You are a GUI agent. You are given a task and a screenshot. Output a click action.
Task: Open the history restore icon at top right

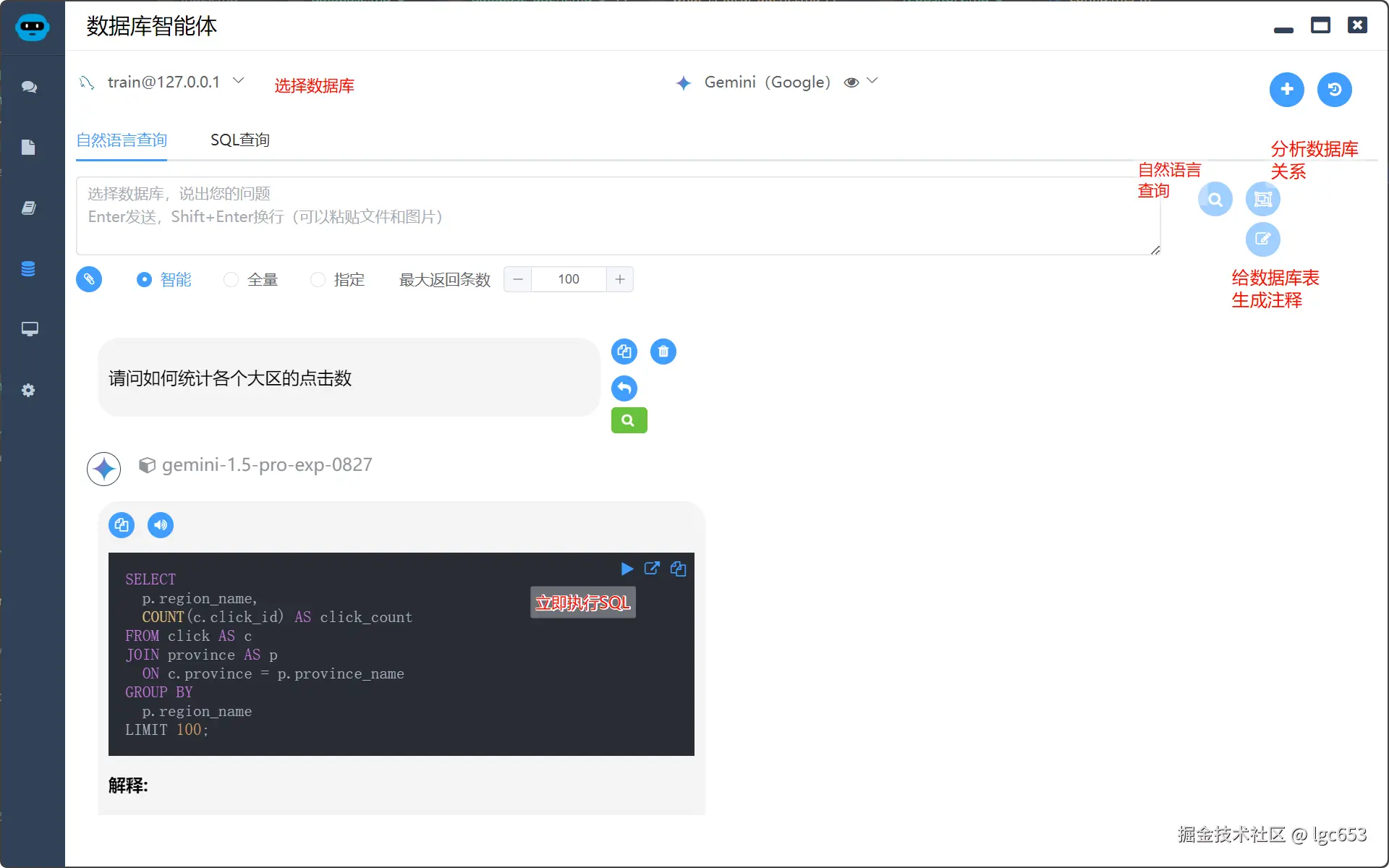tap(1334, 90)
